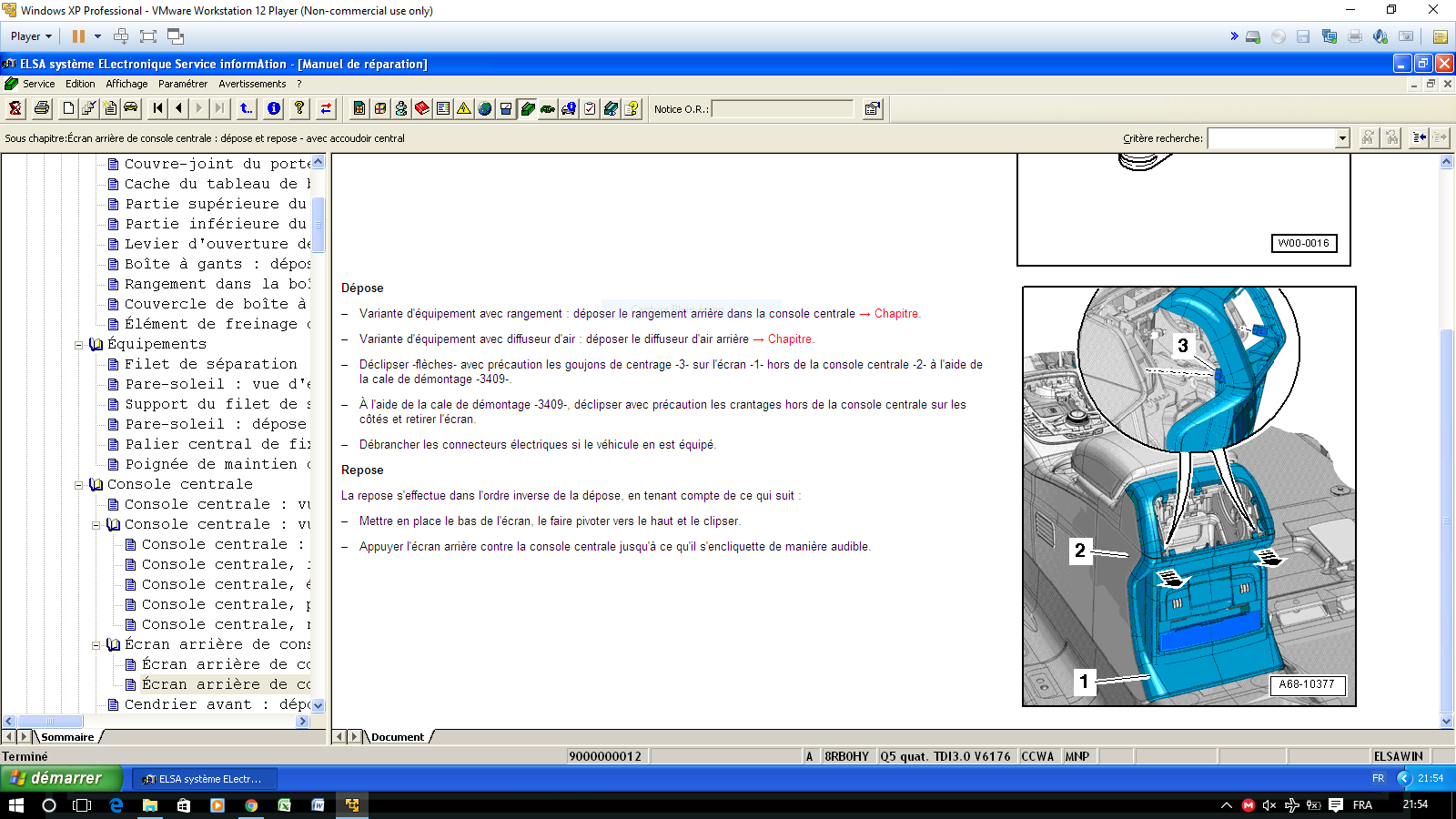Click the red swap arrows icon
Image resolution: width=1456 pixels, height=819 pixels.
pyautogui.click(x=326, y=108)
